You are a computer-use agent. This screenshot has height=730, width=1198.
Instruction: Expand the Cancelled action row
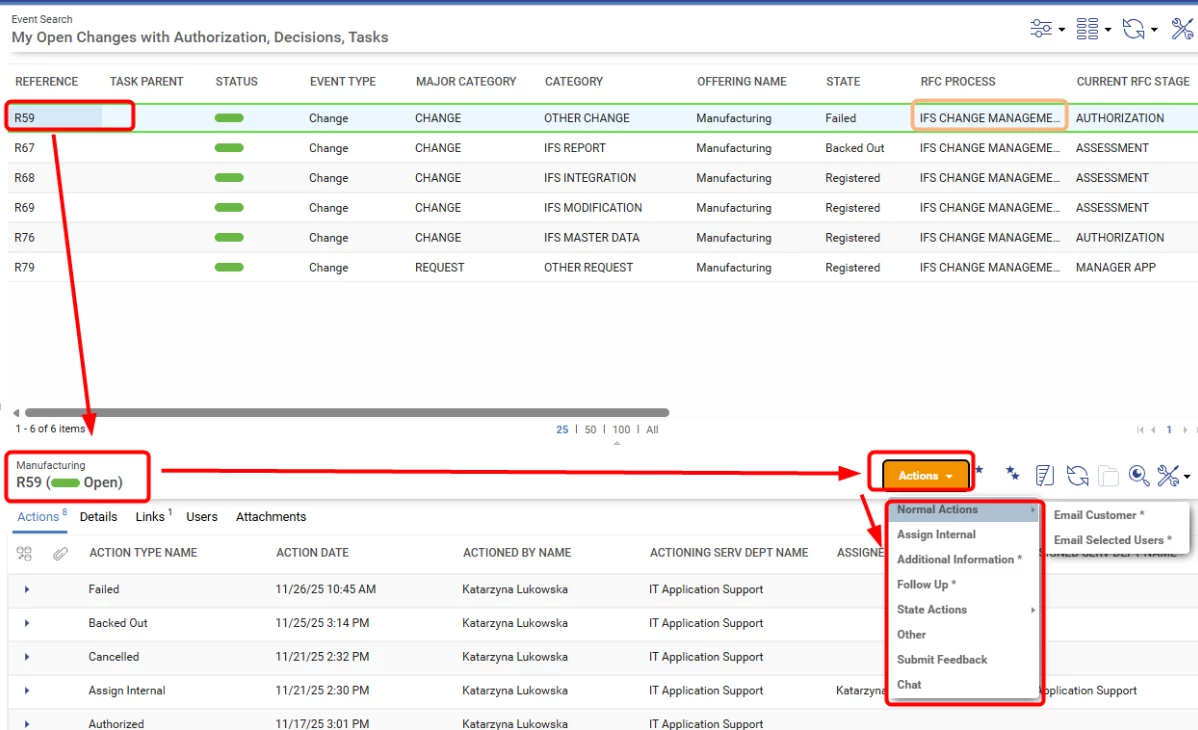[x=27, y=657]
